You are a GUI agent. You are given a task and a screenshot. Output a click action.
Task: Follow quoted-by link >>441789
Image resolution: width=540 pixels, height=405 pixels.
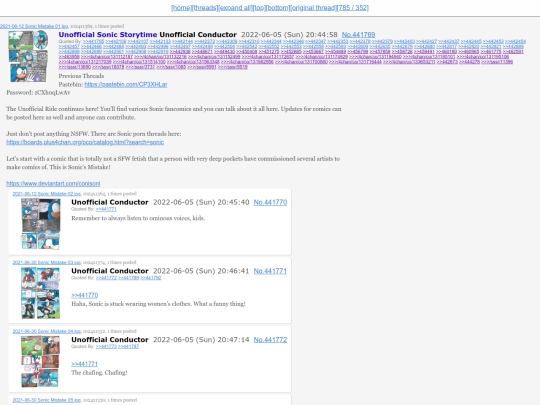(128, 278)
